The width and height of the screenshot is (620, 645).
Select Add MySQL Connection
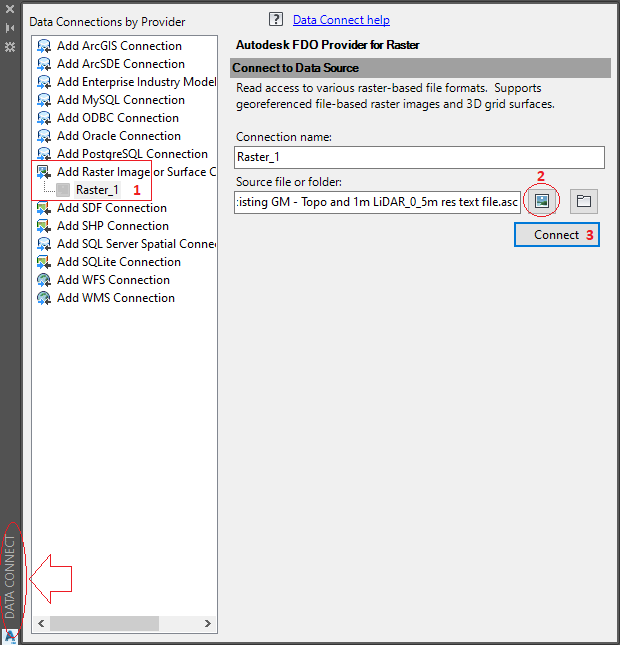[121, 100]
